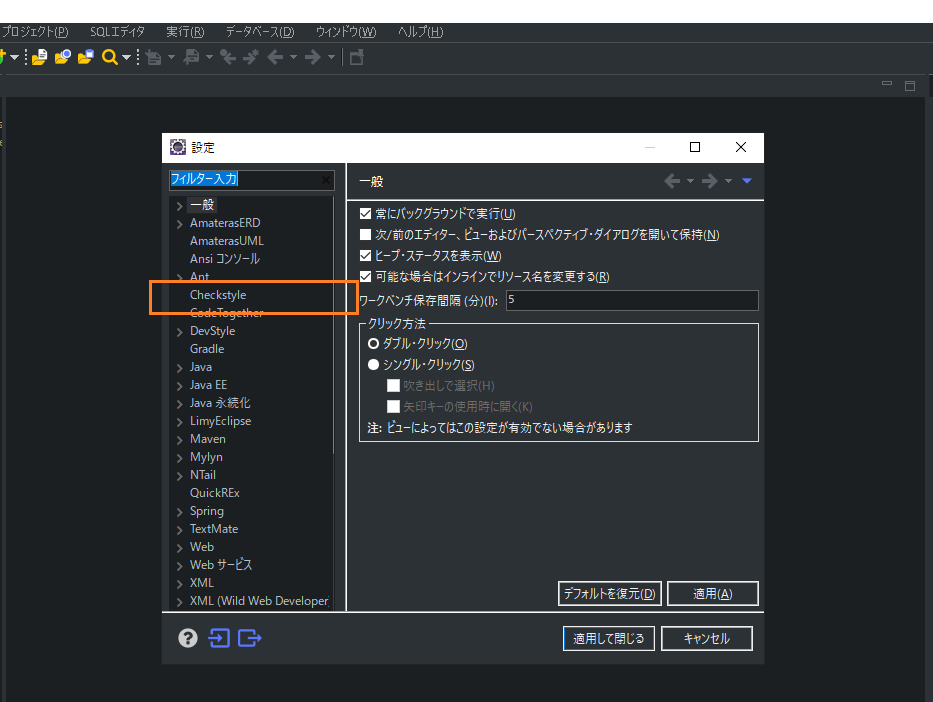Click the previous annotation toolbar icon
This screenshot has width=933, height=702.
pyautogui.click(x=191, y=57)
